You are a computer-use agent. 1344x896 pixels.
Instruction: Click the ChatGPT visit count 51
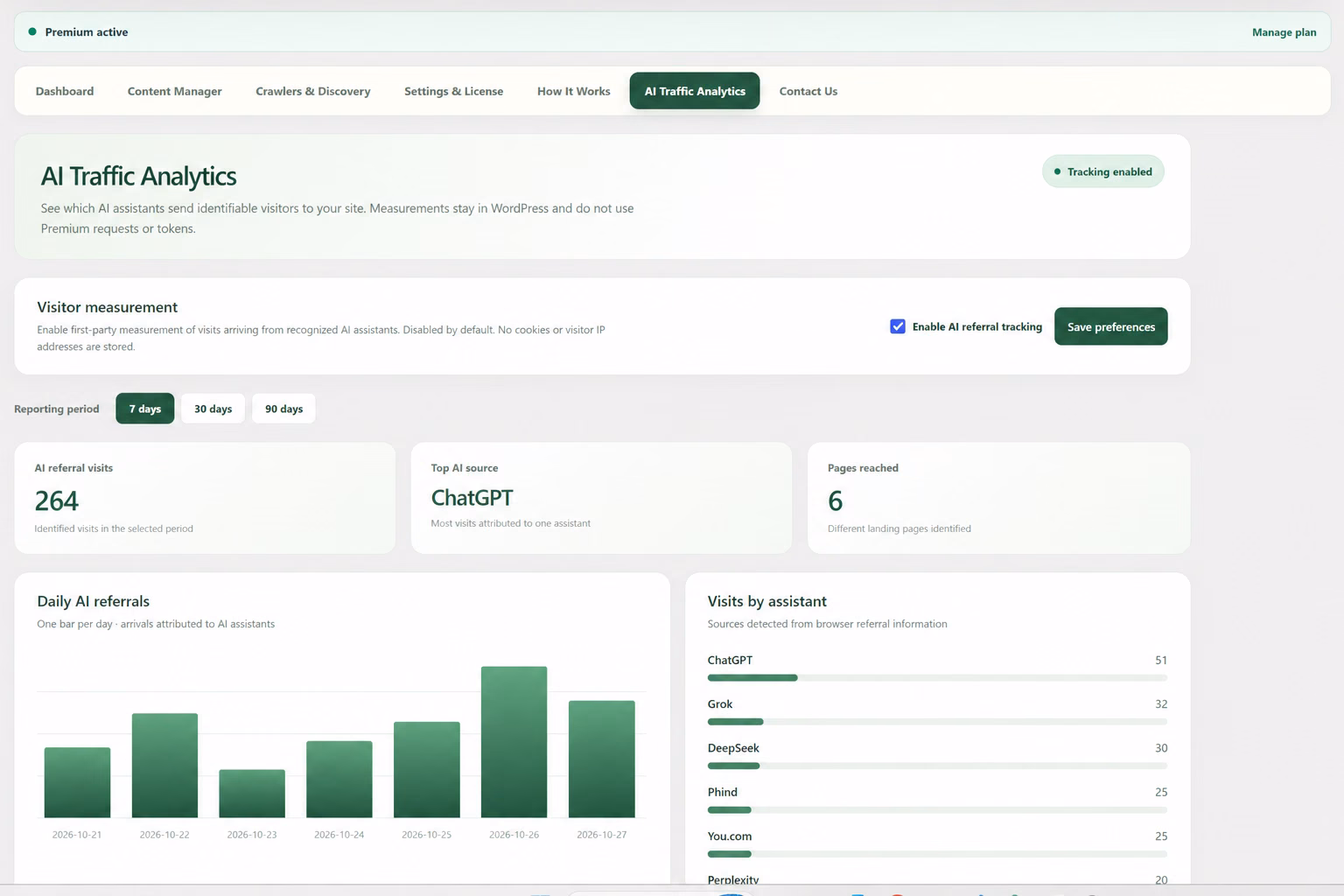coord(1161,661)
